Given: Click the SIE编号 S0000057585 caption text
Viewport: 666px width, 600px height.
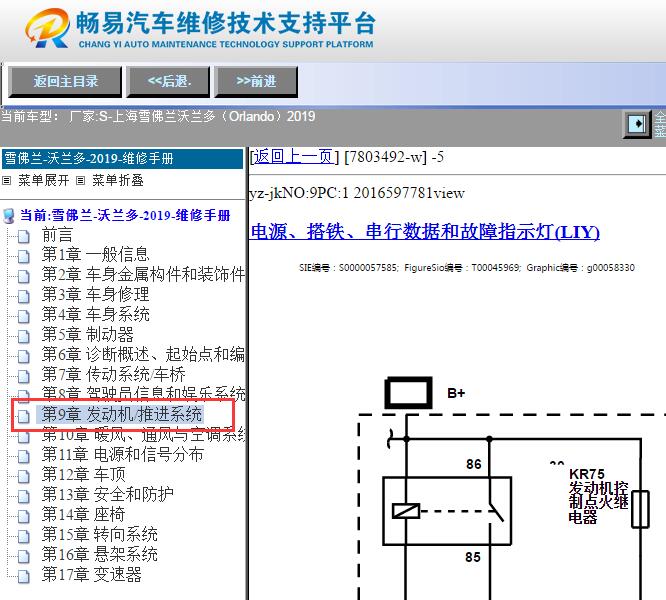Looking at the screenshot, I should [x=467, y=268].
